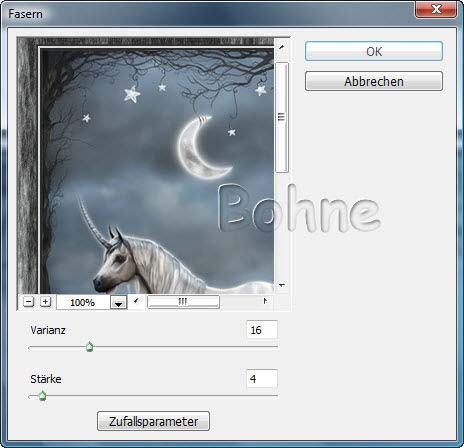Click the Stärke value input field

[x=262, y=379]
